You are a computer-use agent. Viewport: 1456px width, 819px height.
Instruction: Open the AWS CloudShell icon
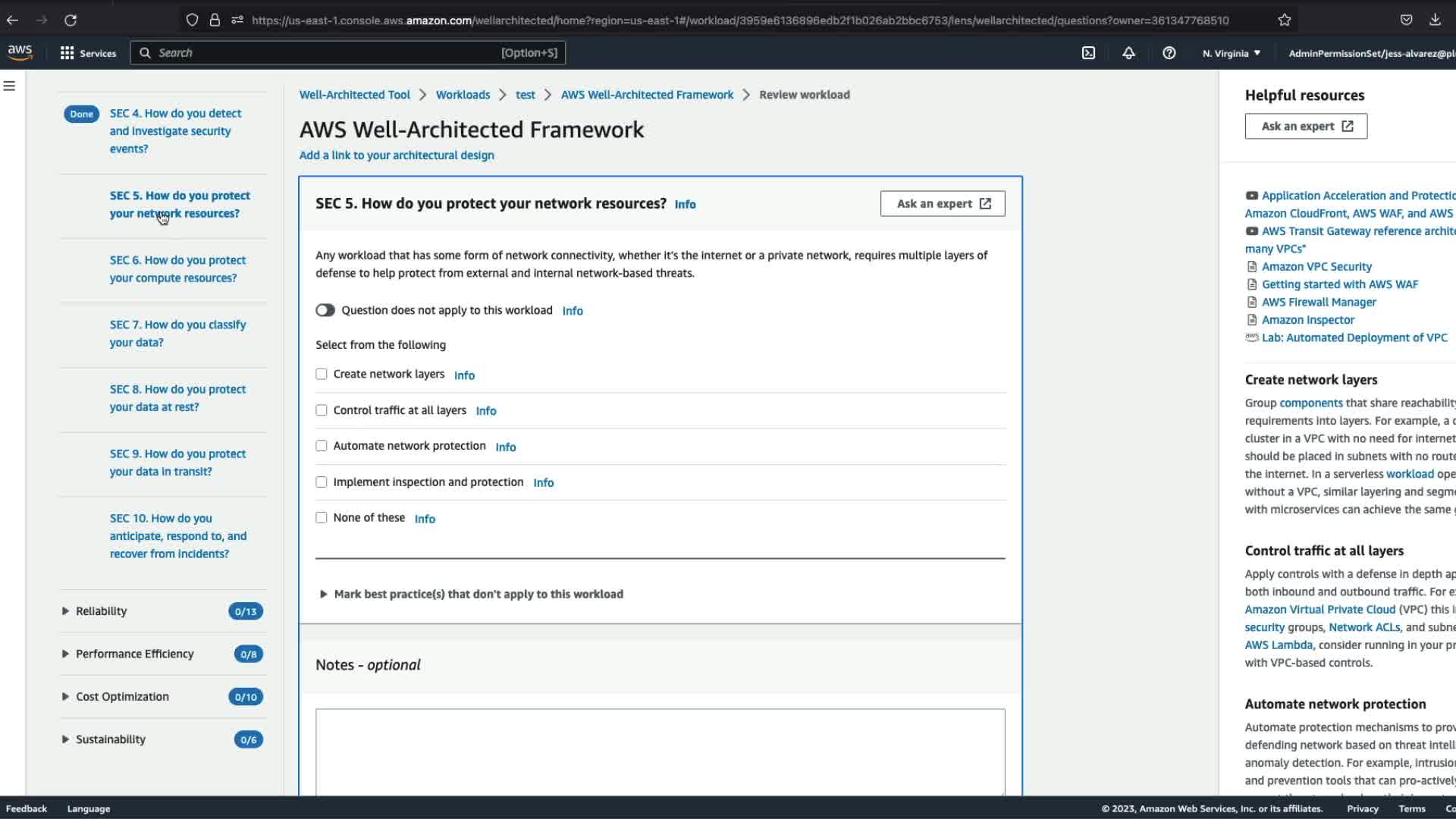coord(1088,53)
